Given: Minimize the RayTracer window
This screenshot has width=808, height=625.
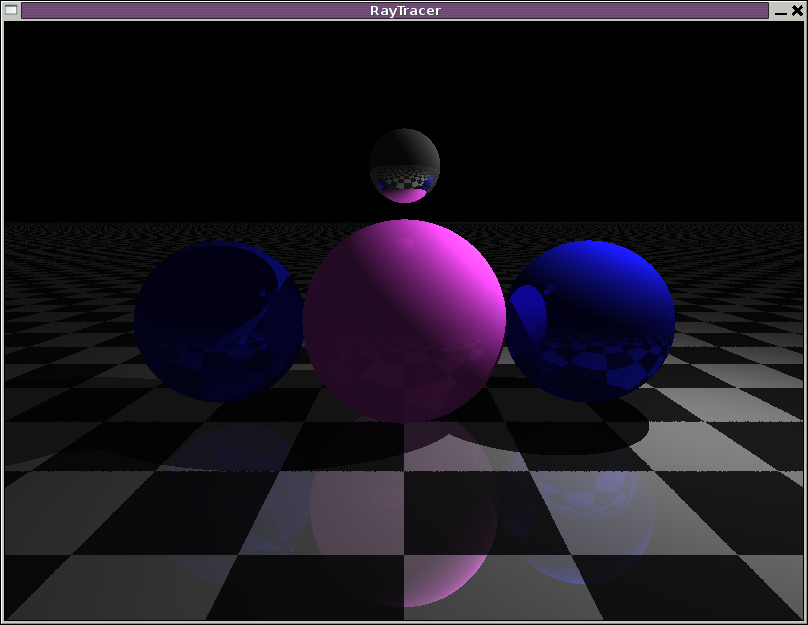Looking at the screenshot, I should (x=781, y=11).
